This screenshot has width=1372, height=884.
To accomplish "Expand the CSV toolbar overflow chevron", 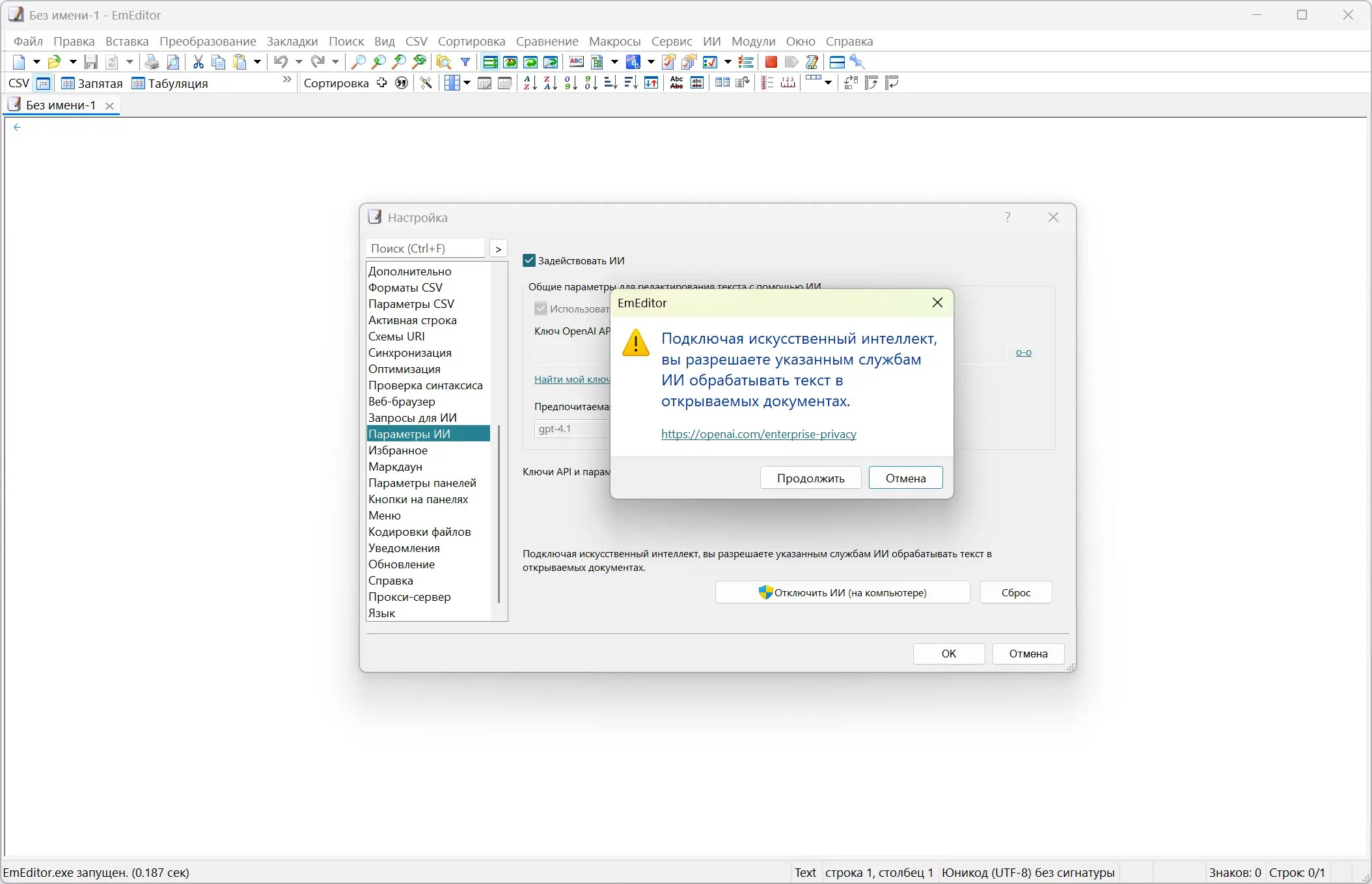I will 287,80.
